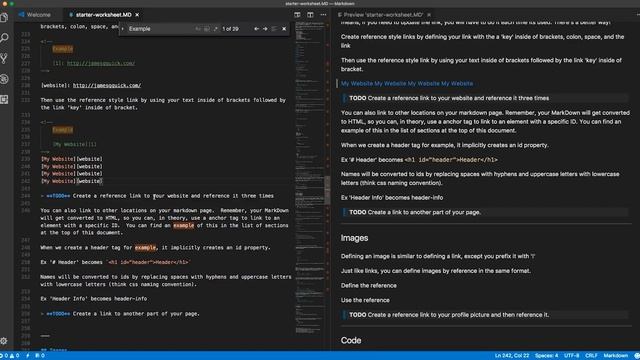
Task: Open the Manage gear menu
Action: (4, 341)
